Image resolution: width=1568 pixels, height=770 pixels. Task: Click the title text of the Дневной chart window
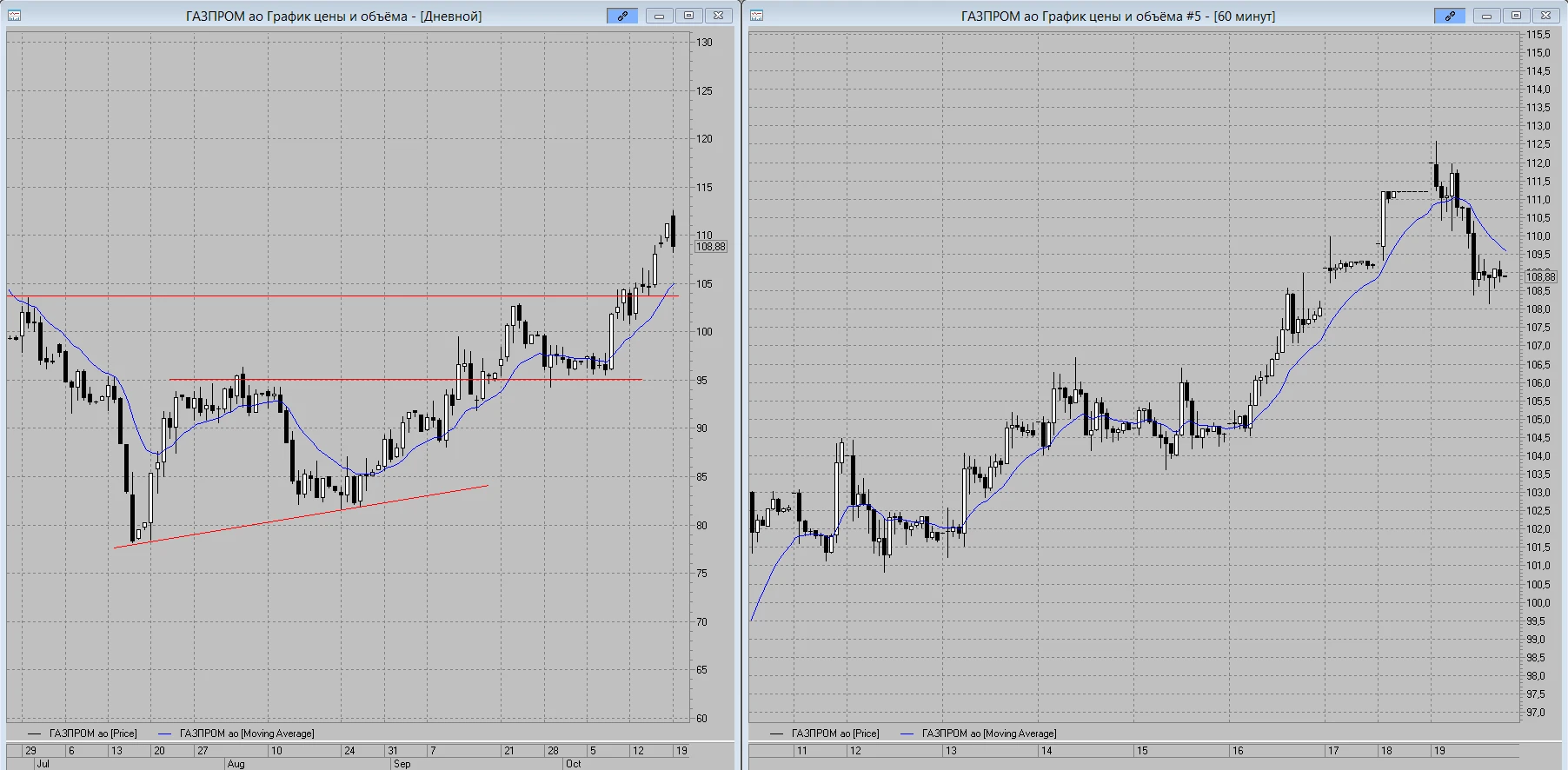[x=334, y=17]
